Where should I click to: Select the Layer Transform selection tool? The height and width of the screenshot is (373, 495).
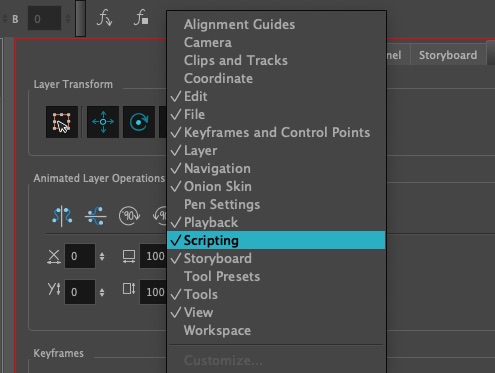[x=62, y=122]
